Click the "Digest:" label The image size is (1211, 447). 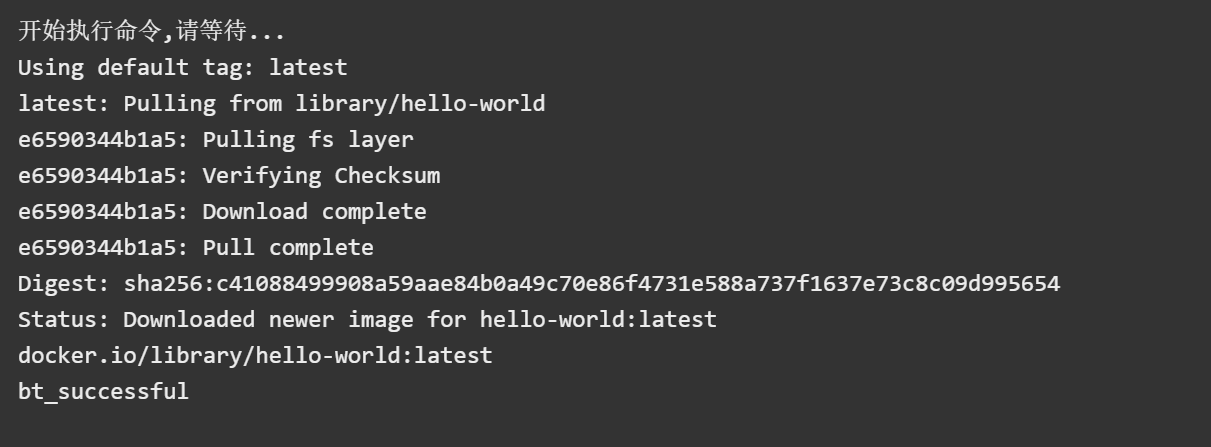[x=64, y=284]
